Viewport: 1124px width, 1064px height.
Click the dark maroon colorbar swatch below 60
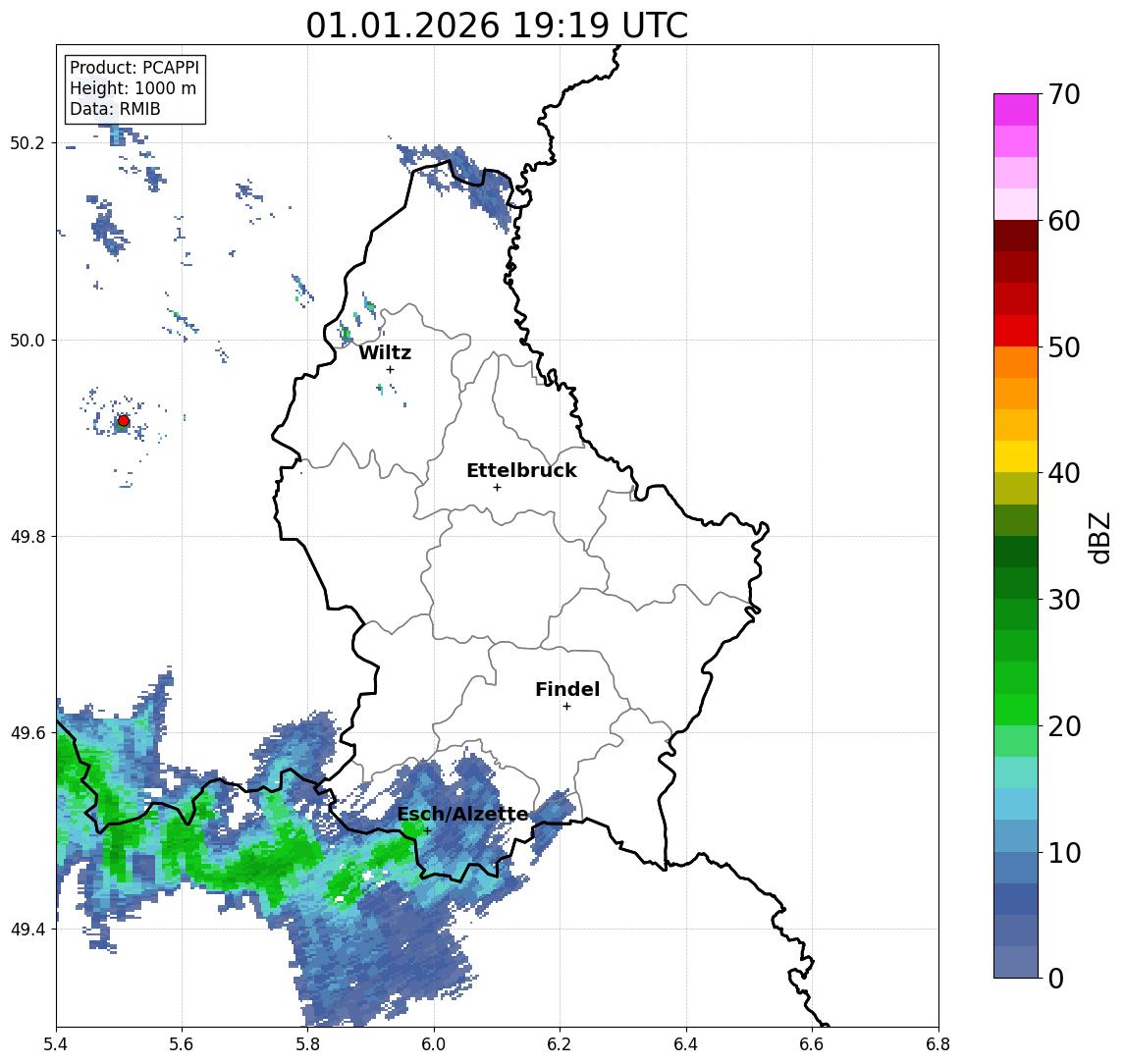pos(1016,236)
